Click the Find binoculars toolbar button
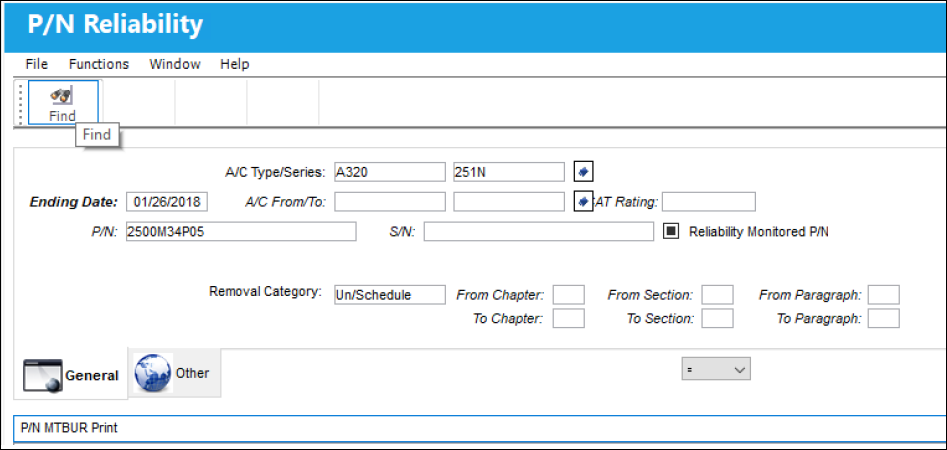The width and height of the screenshot is (947, 450). (63, 102)
